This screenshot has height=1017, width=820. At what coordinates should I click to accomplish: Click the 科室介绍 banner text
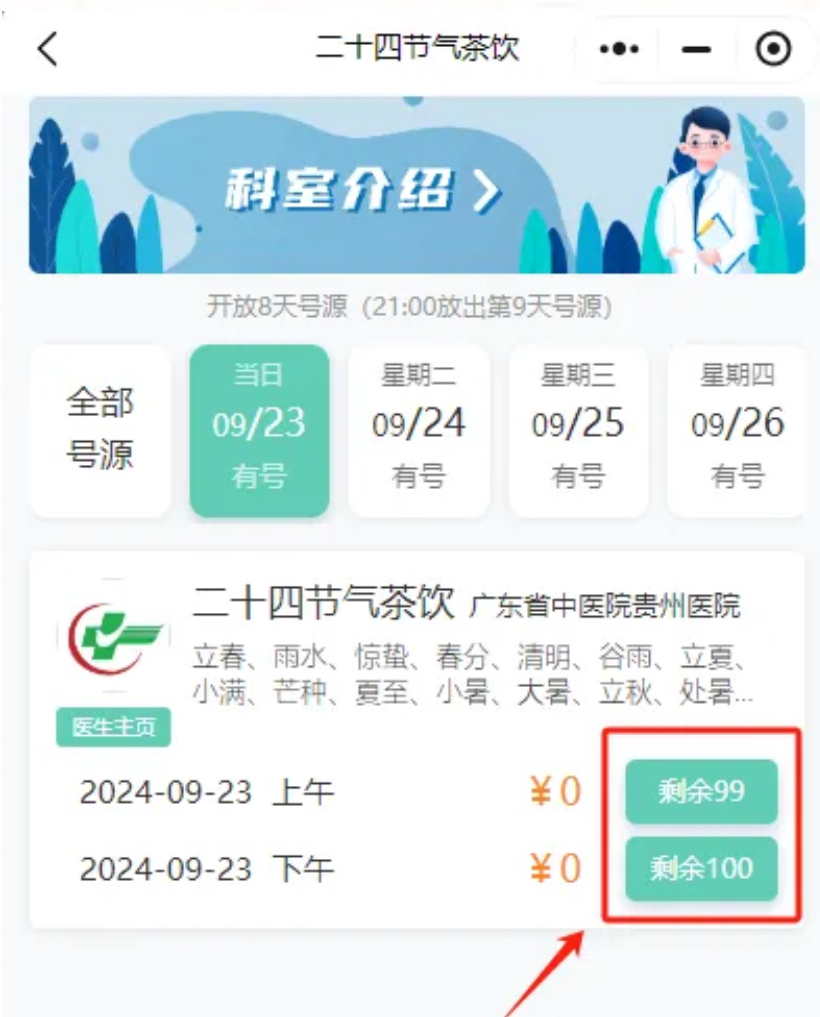(338, 190)
